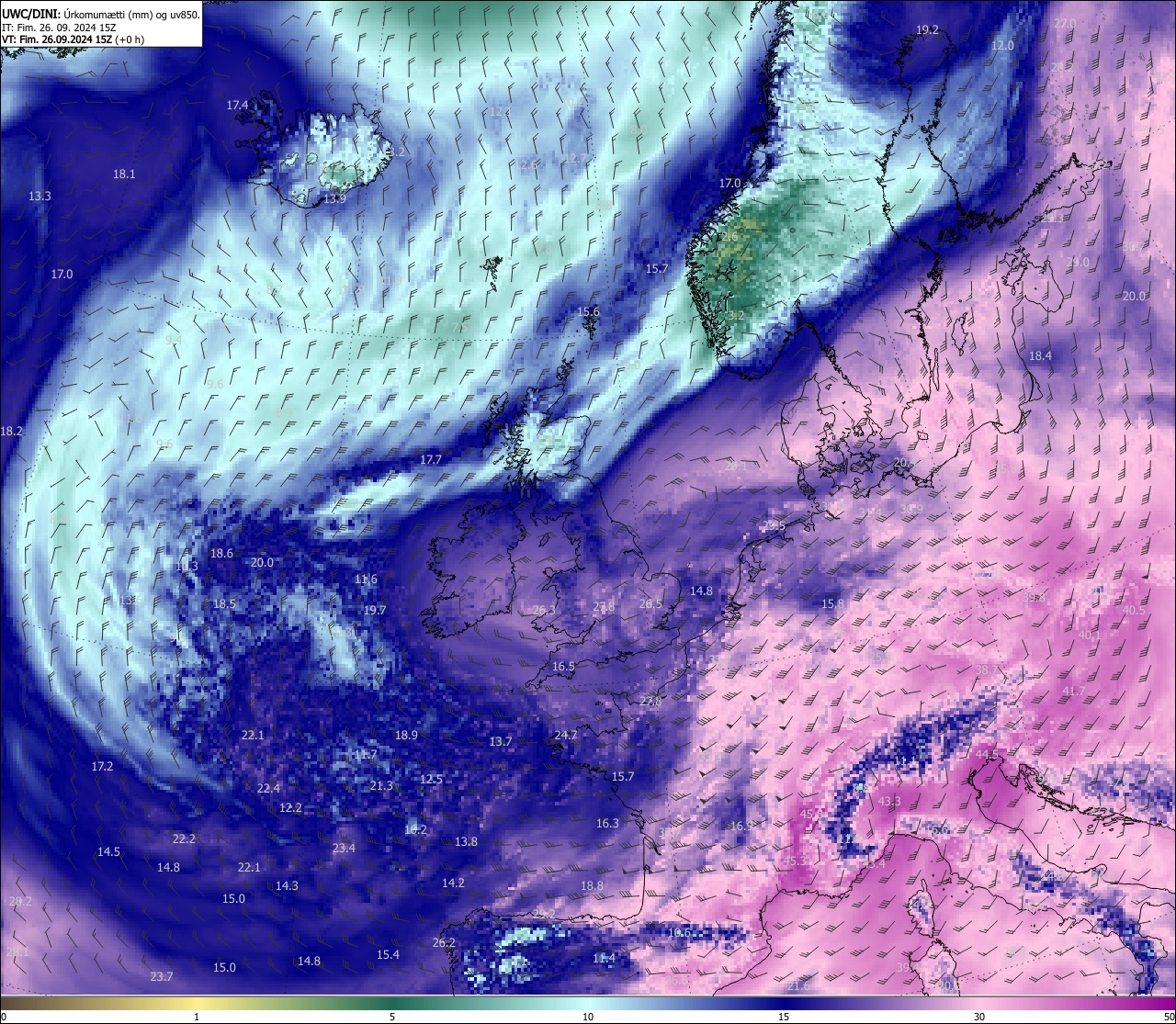This screenshot has width=1176, height=1024.
Task: Click the 24.7 value near Brittany
Action: (566, 736)
